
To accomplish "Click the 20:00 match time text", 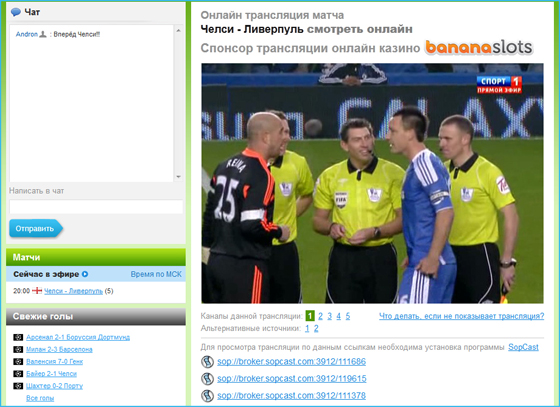I will tap(21, 291).
